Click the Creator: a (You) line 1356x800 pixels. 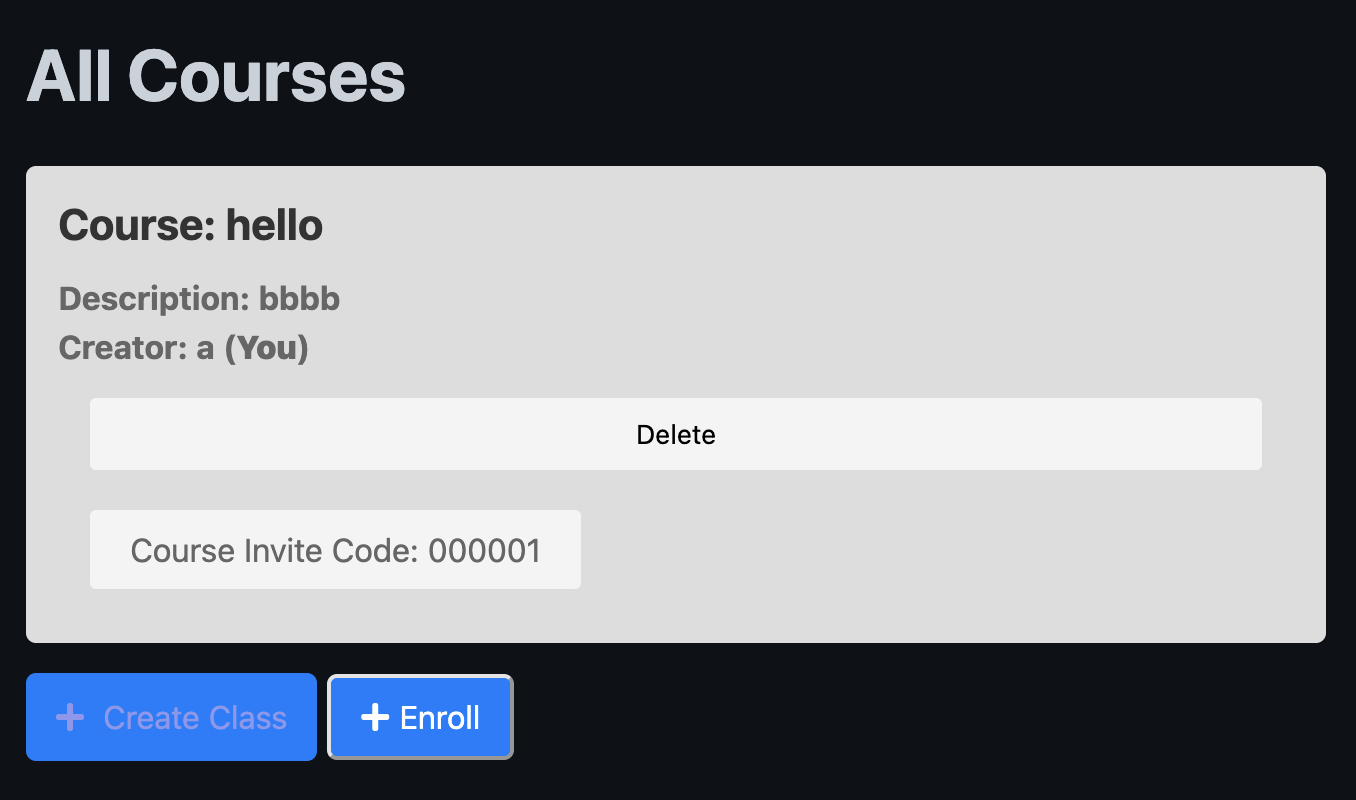(184, 348)
